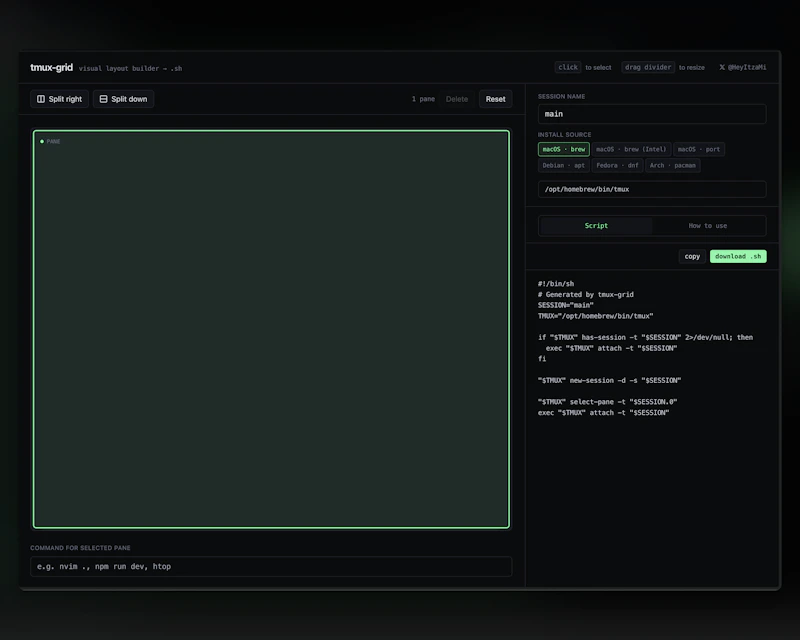Switch to the How to use tab

pyautogui.click(x=708, y=226)
